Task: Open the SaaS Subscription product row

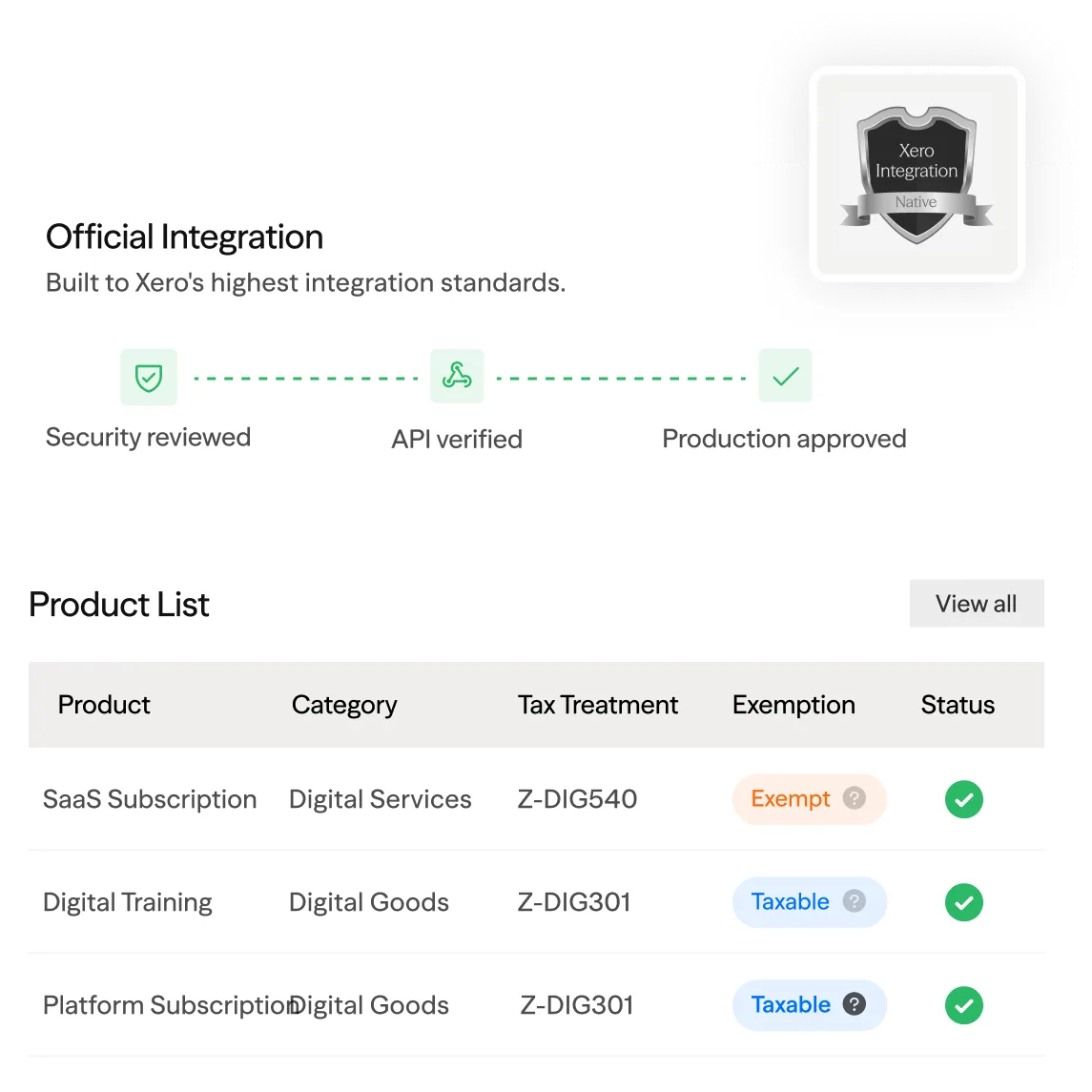Action: [150, 799]
